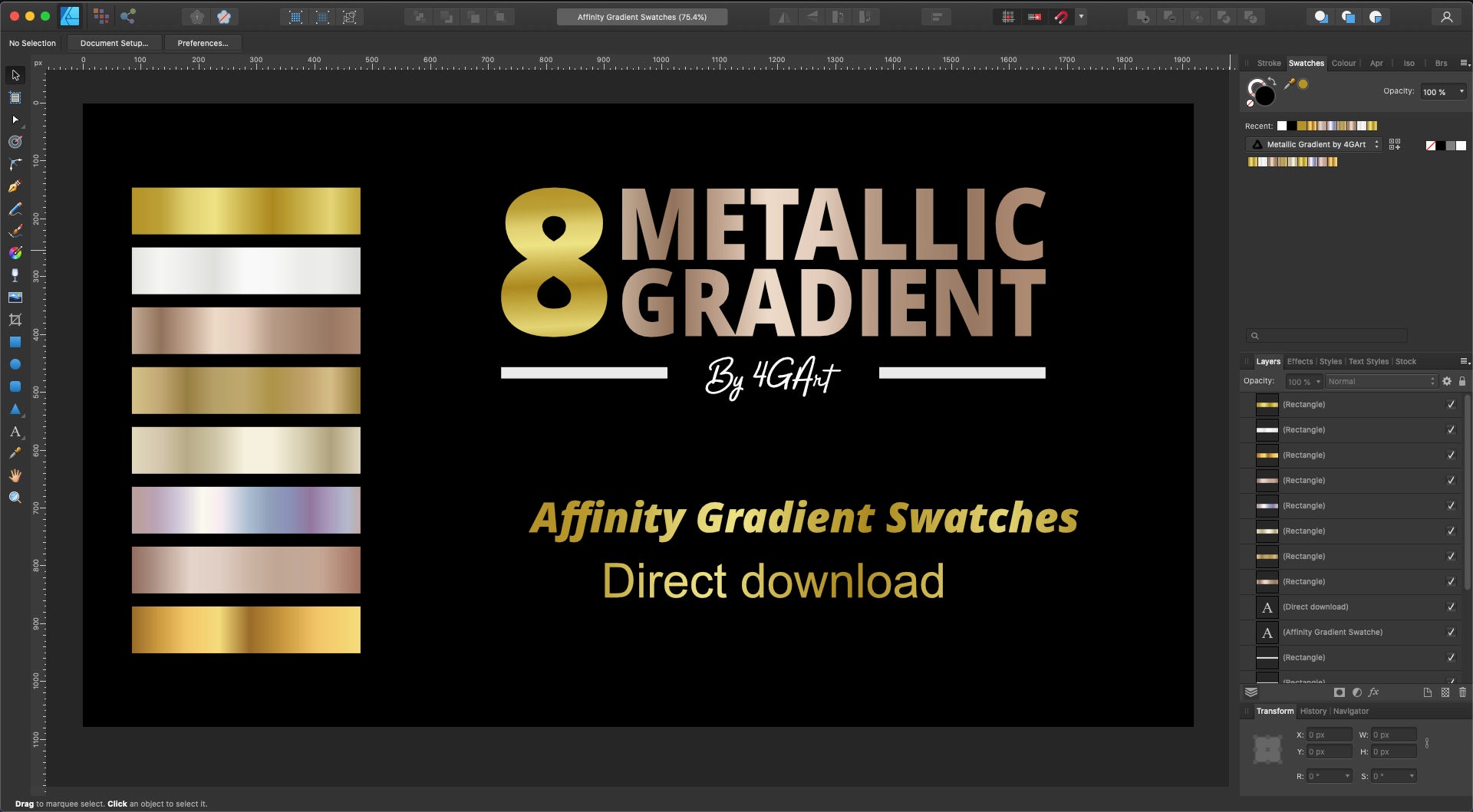Open the Preferences dialog

[x=202, y=43]
